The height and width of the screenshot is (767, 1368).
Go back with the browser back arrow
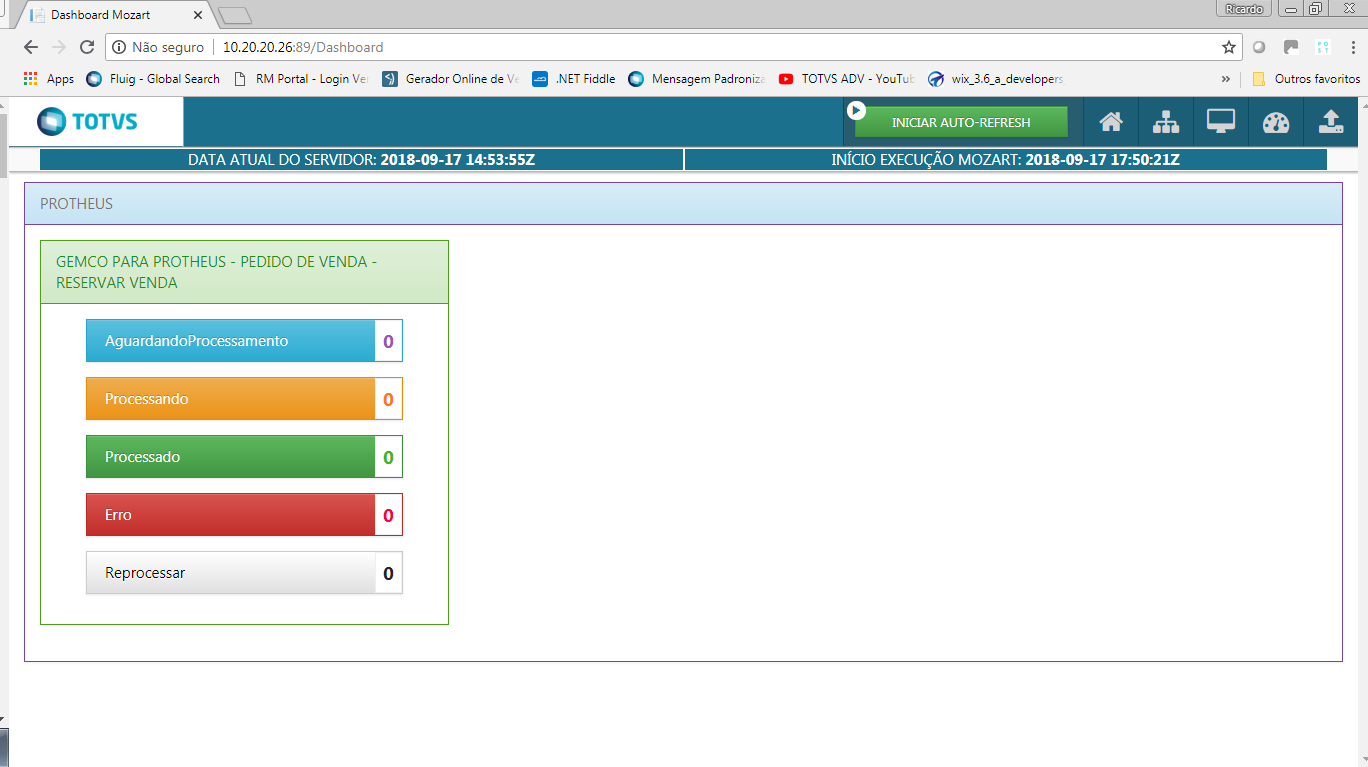click(x=31, y=47)
